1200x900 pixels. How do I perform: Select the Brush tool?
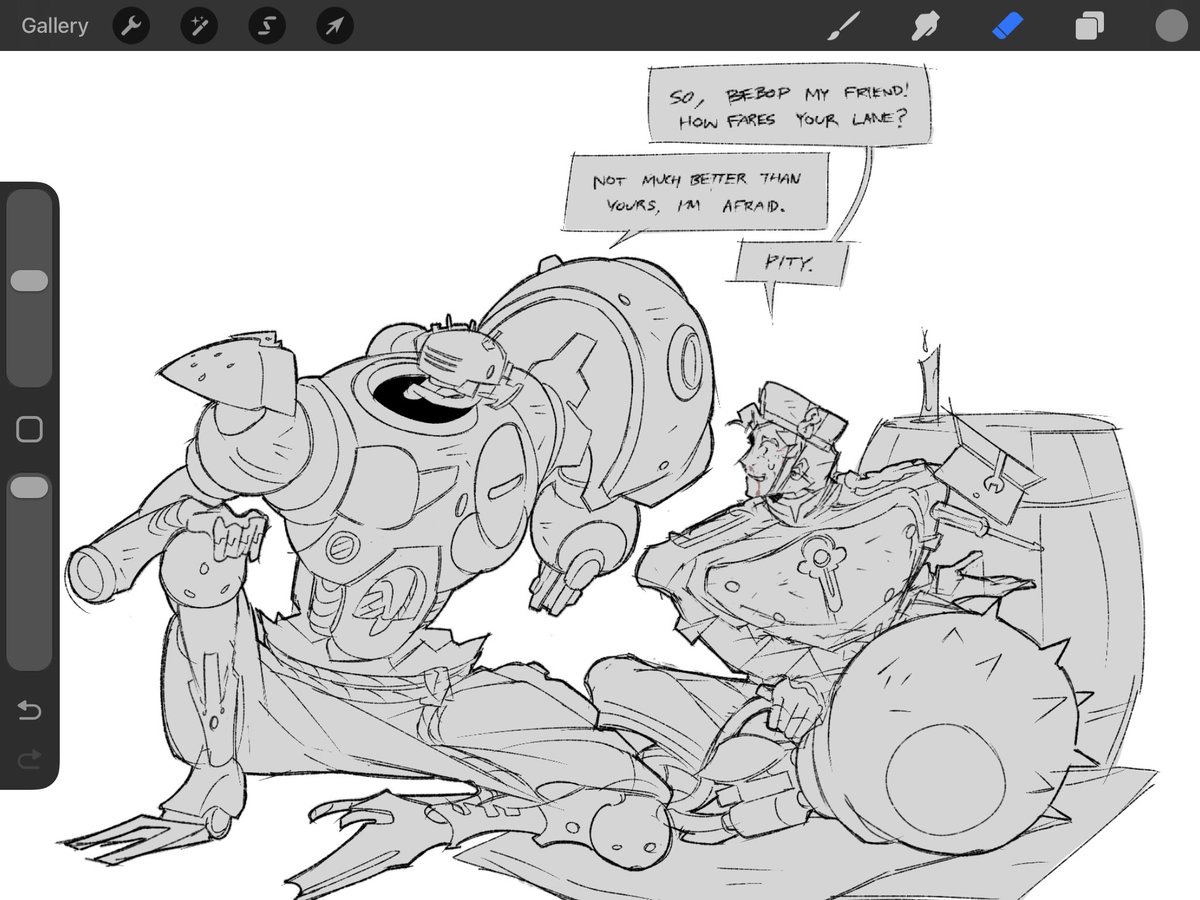click(x=844, y=26)
